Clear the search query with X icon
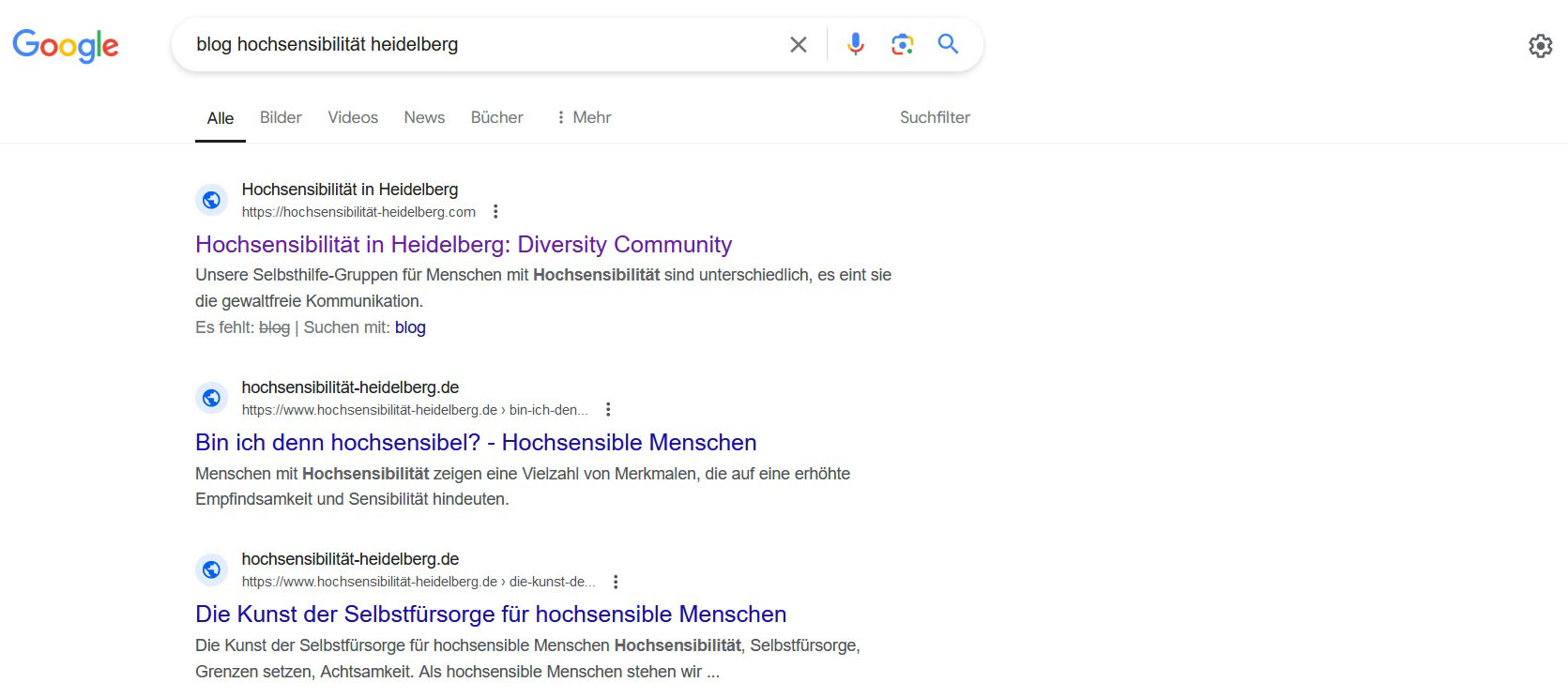 (799, 44)
